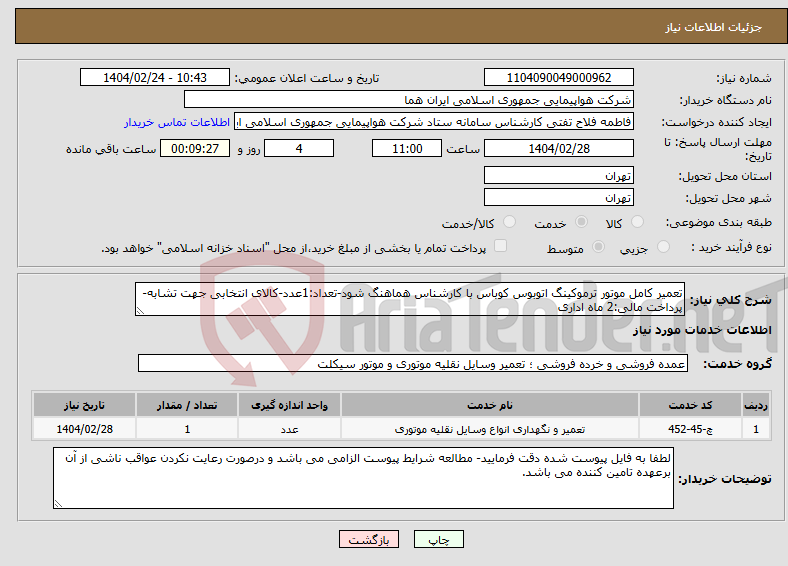The width and height of the screenshot is (788, 566).
Task: Click the چاپ print button
Action: (x=439, y=539)
